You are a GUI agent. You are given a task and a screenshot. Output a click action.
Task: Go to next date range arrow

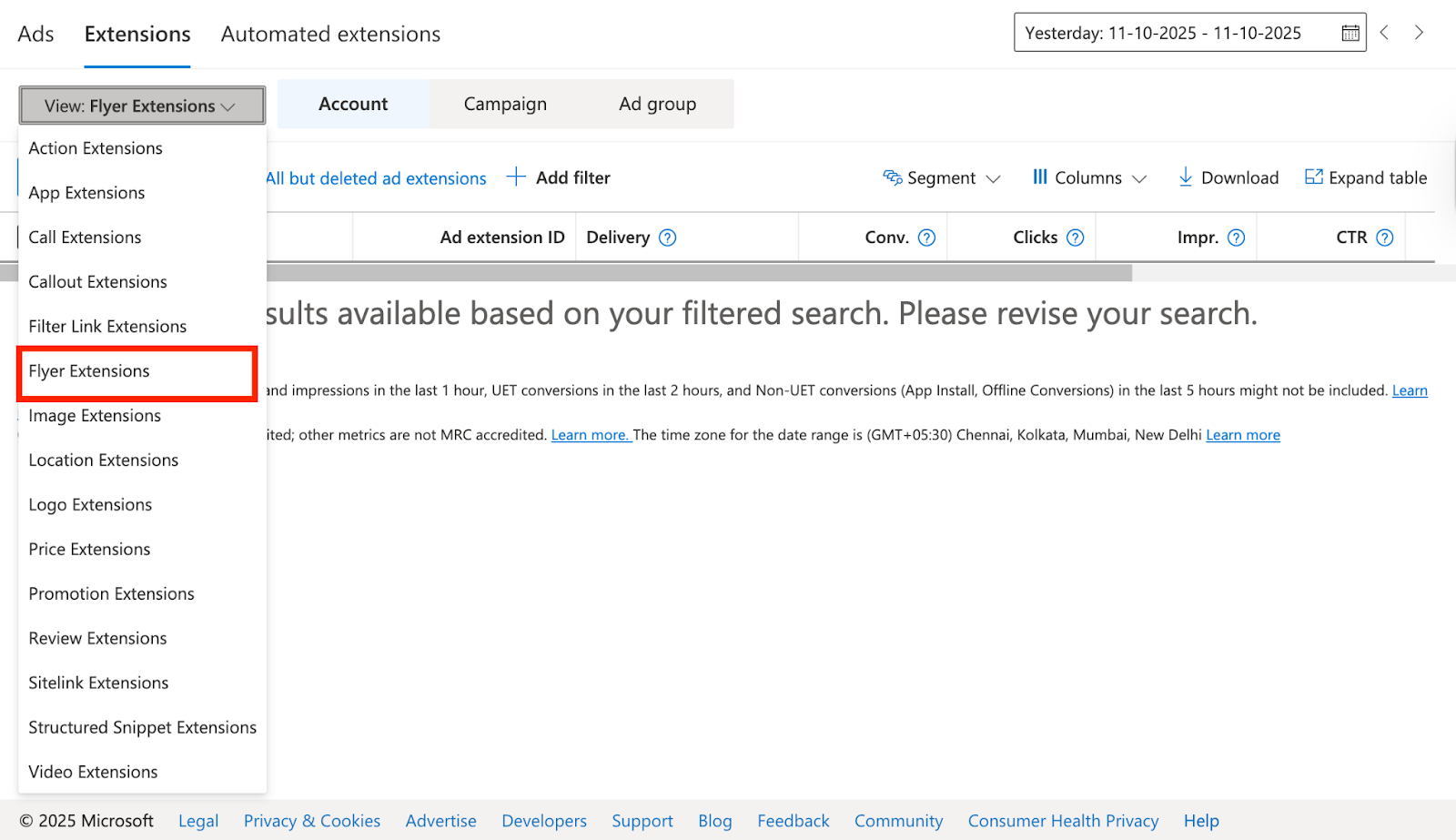tap(1419, 33)
